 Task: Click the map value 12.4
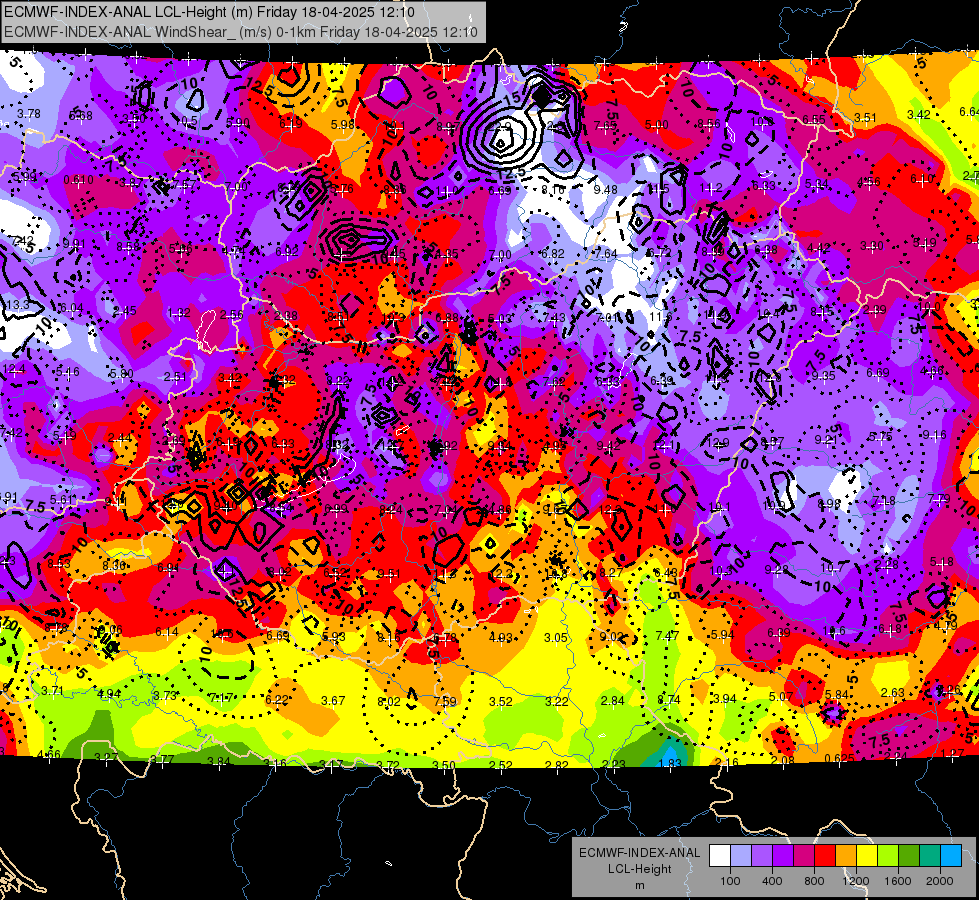click(14, 369)
